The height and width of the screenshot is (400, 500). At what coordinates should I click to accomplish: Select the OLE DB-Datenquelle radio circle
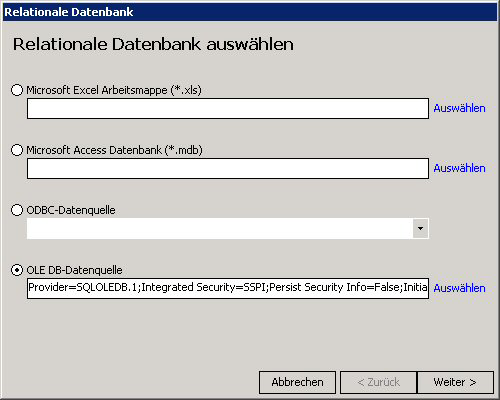point(17,270)
